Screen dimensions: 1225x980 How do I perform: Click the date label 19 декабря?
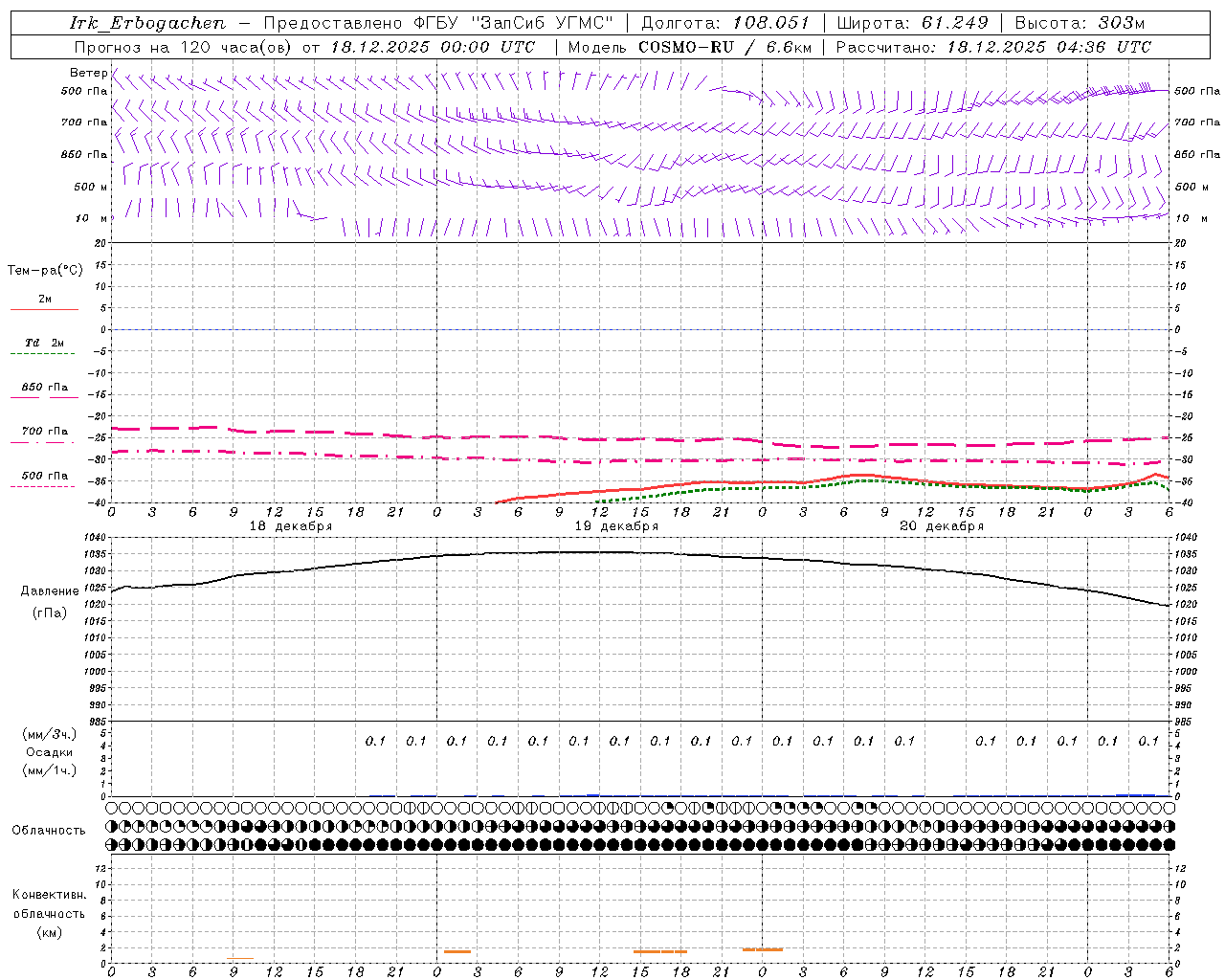616,526
